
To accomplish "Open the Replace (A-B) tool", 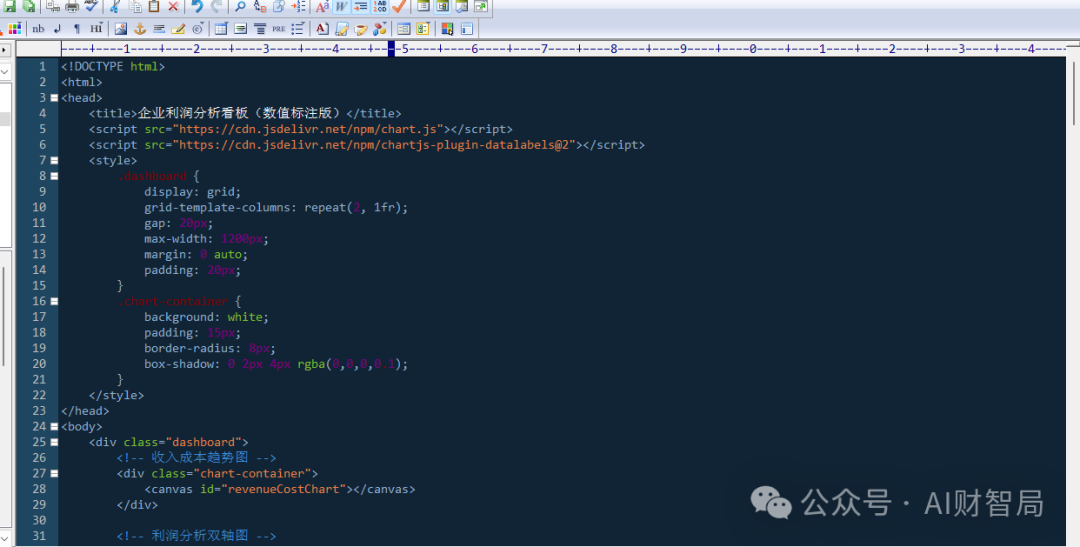I will point(260,6).
